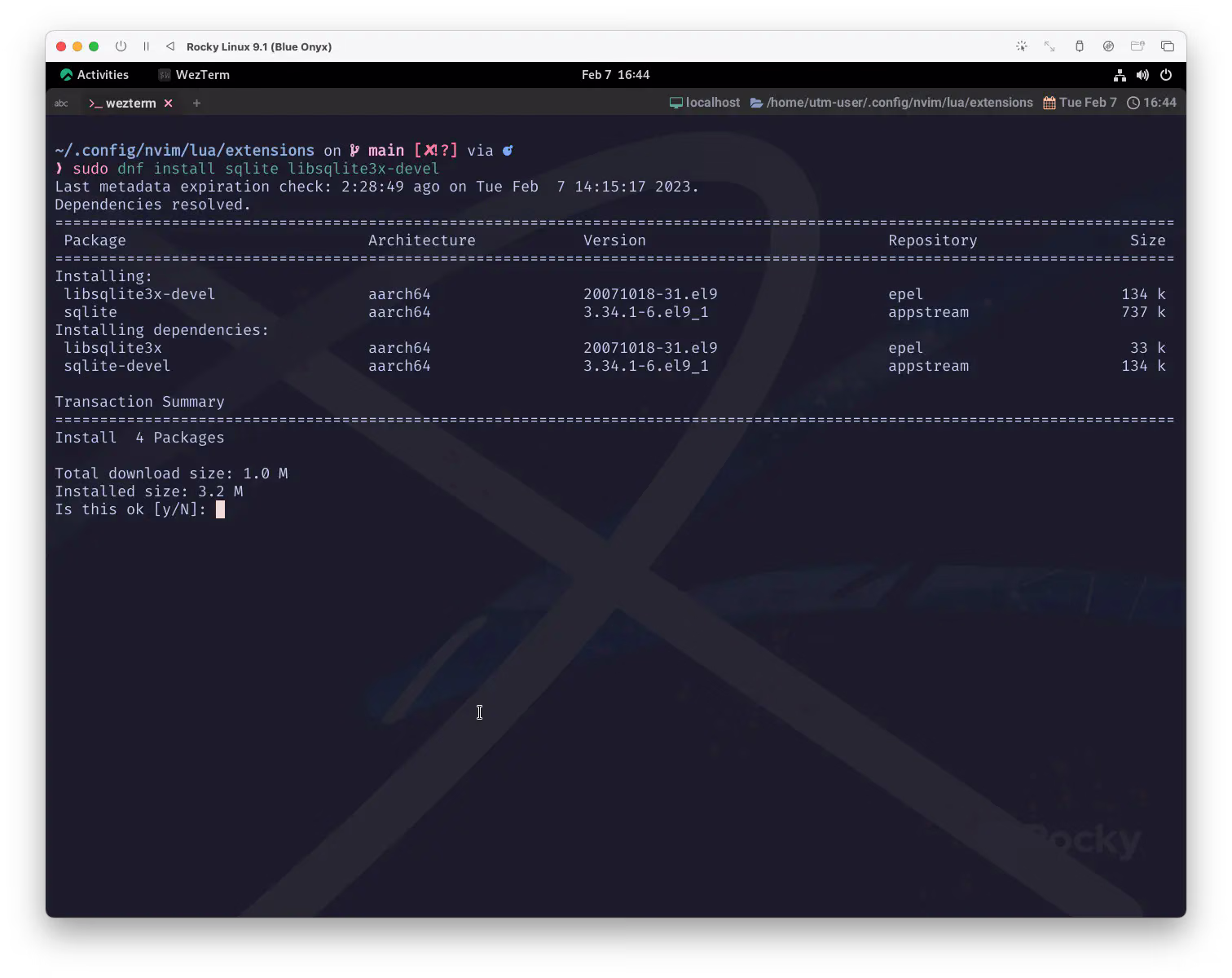Pause the virtual machine

(x=146, y=46)
